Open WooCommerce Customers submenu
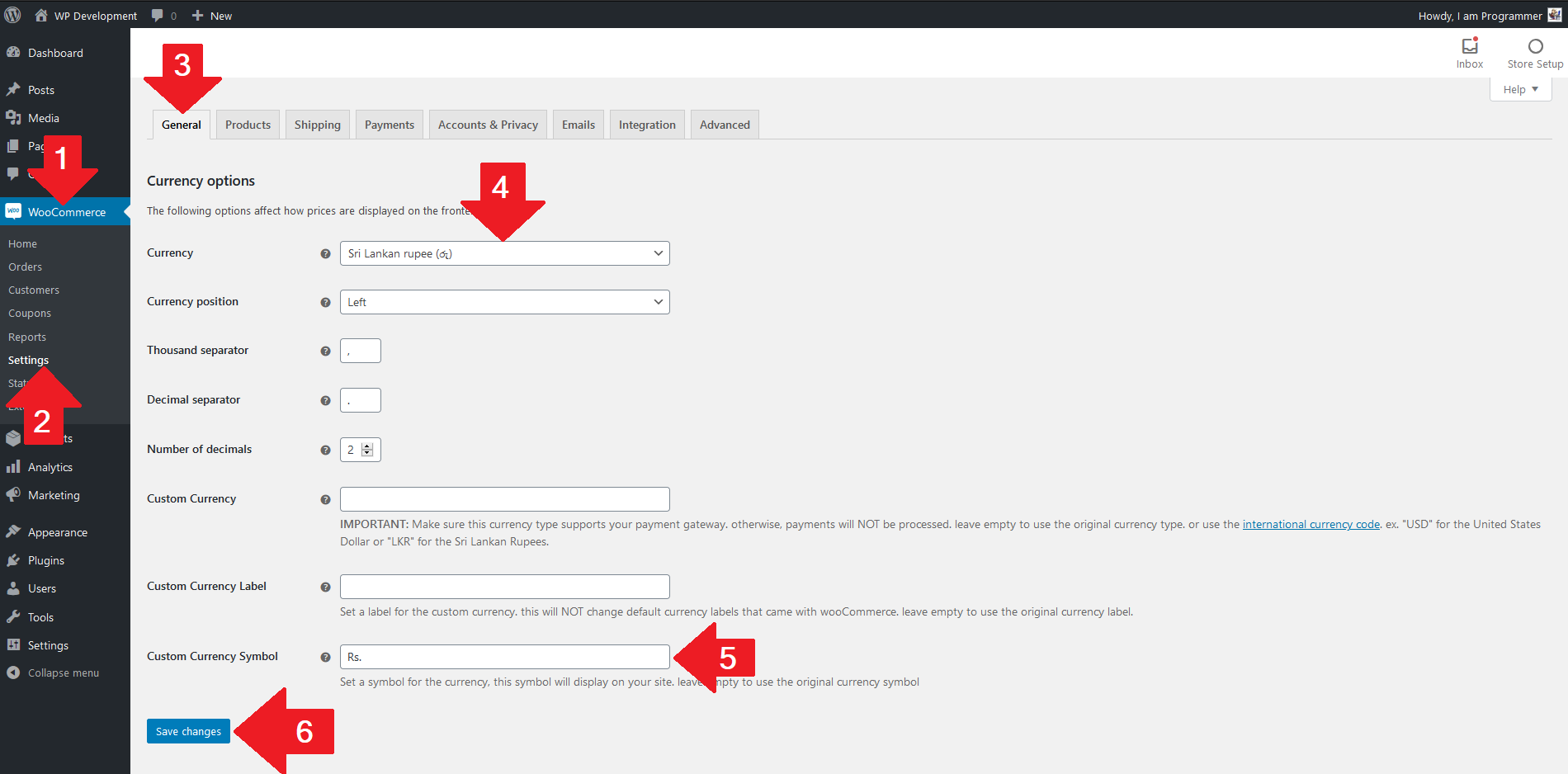Viewport: 1568px width, 774px height. [34, 290]
